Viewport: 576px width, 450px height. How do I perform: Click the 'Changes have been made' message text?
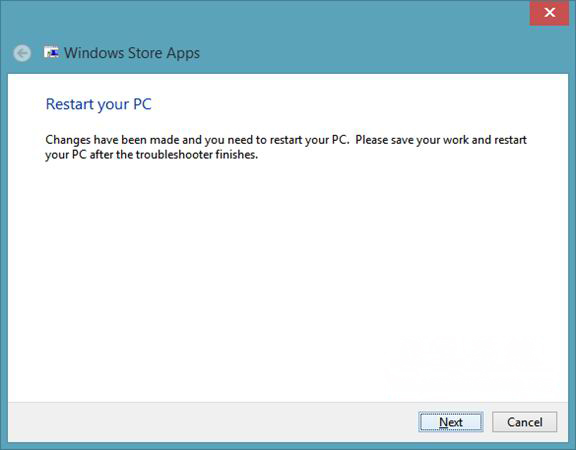(286, 147)
